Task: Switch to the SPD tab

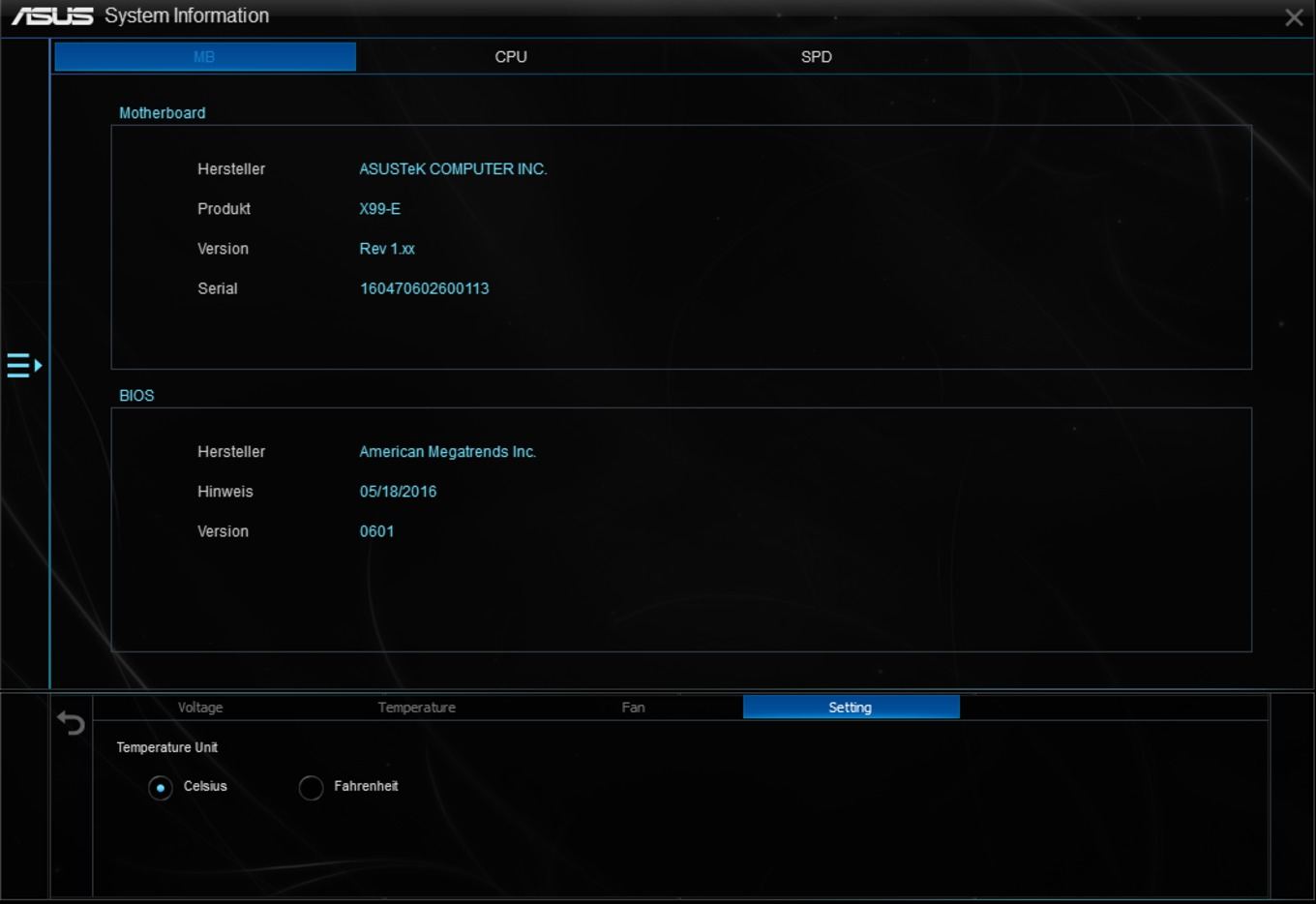Action: tap(817, 57)
